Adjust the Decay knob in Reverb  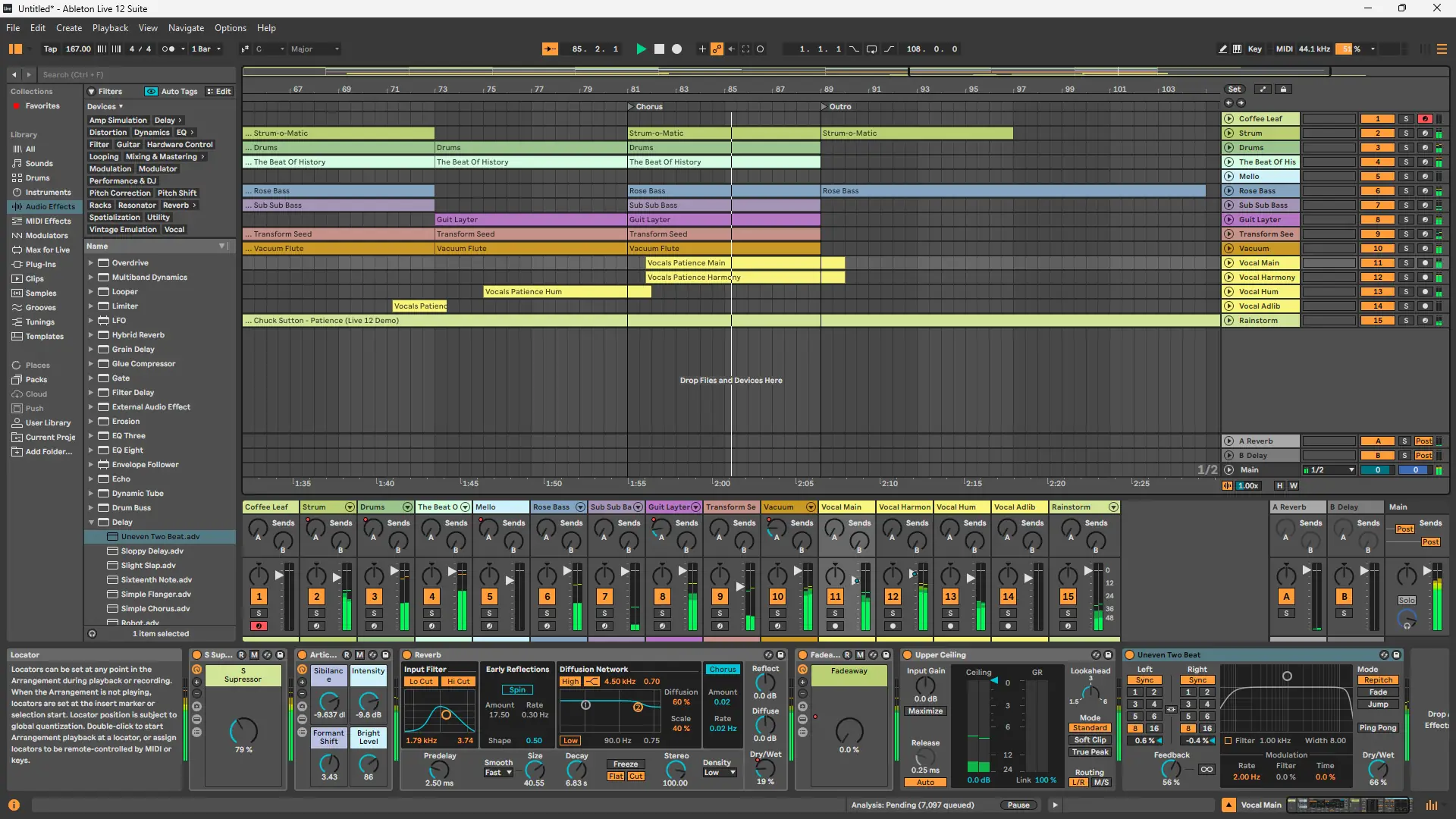[x=576, y=770]
